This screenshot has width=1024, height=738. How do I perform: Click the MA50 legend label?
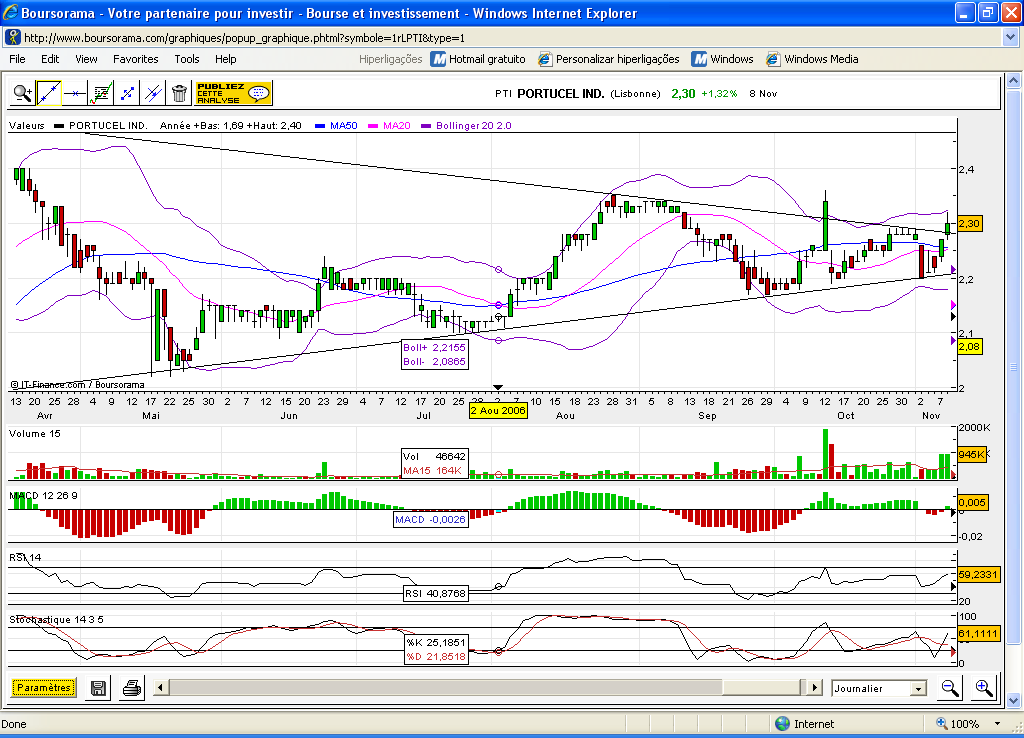(344, 125)
